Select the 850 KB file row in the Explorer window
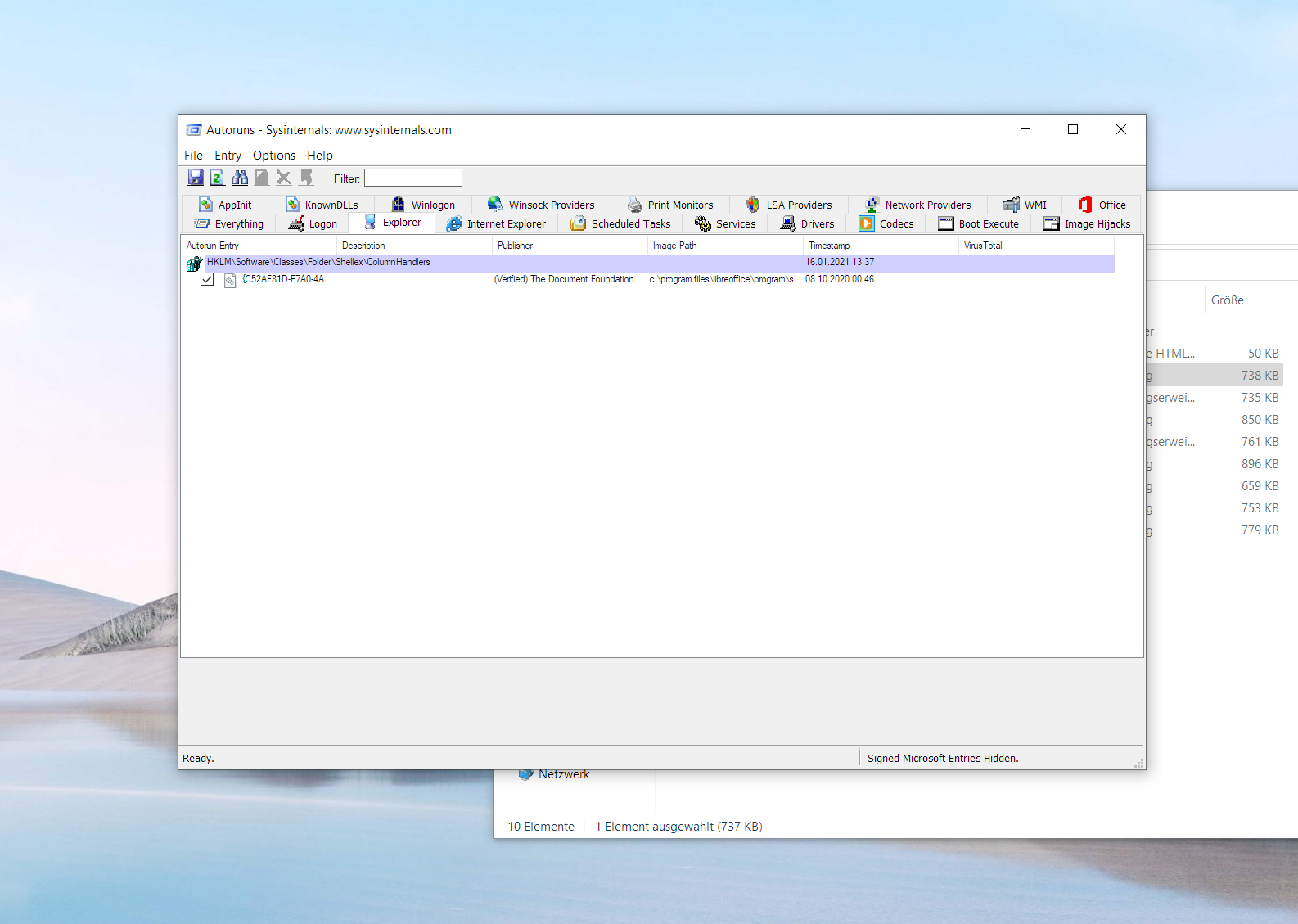The image size is (1298, 924). pyautogui.click(x=1215, y=420)
